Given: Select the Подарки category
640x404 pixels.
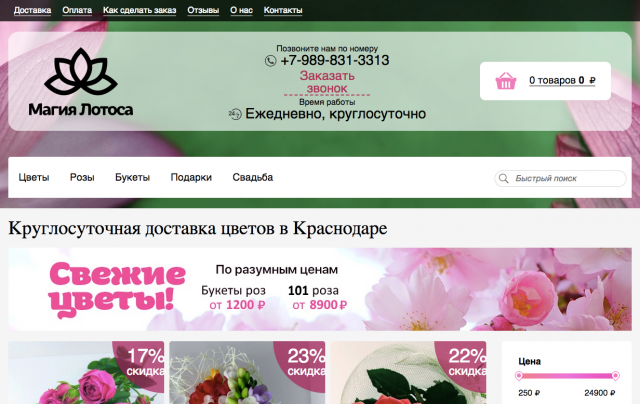Looking at the screenshot, I should tap(191, 178).
